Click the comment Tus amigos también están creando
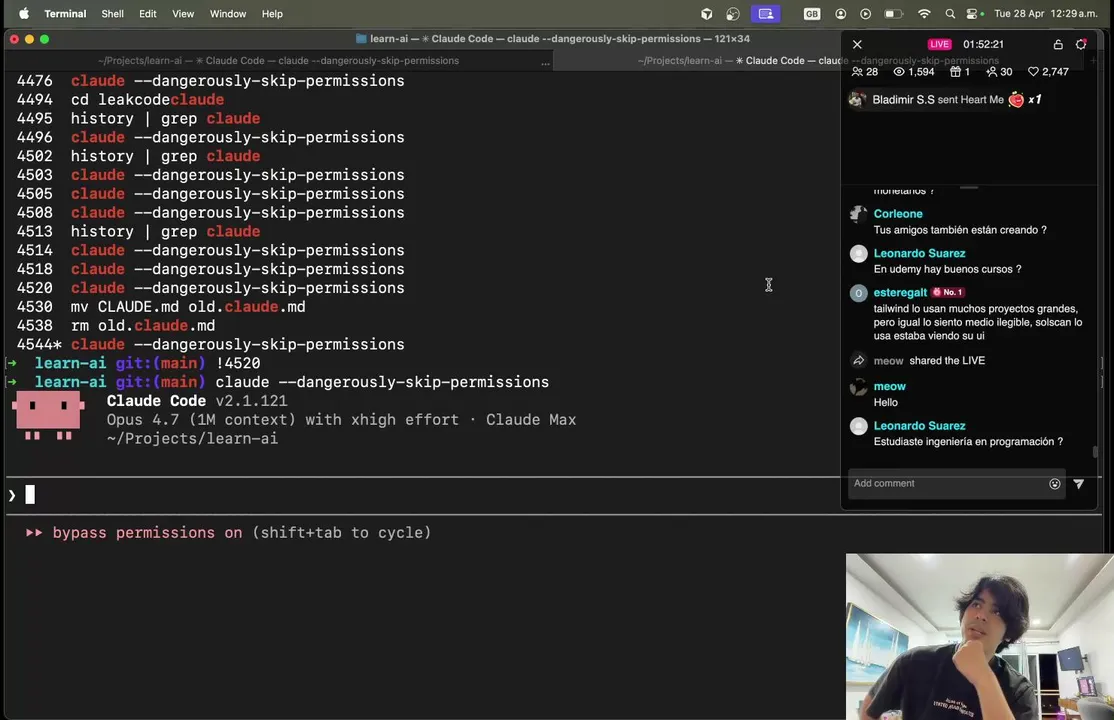The height and width of the screenshot is (720, 1114). (x=960, y=230)
